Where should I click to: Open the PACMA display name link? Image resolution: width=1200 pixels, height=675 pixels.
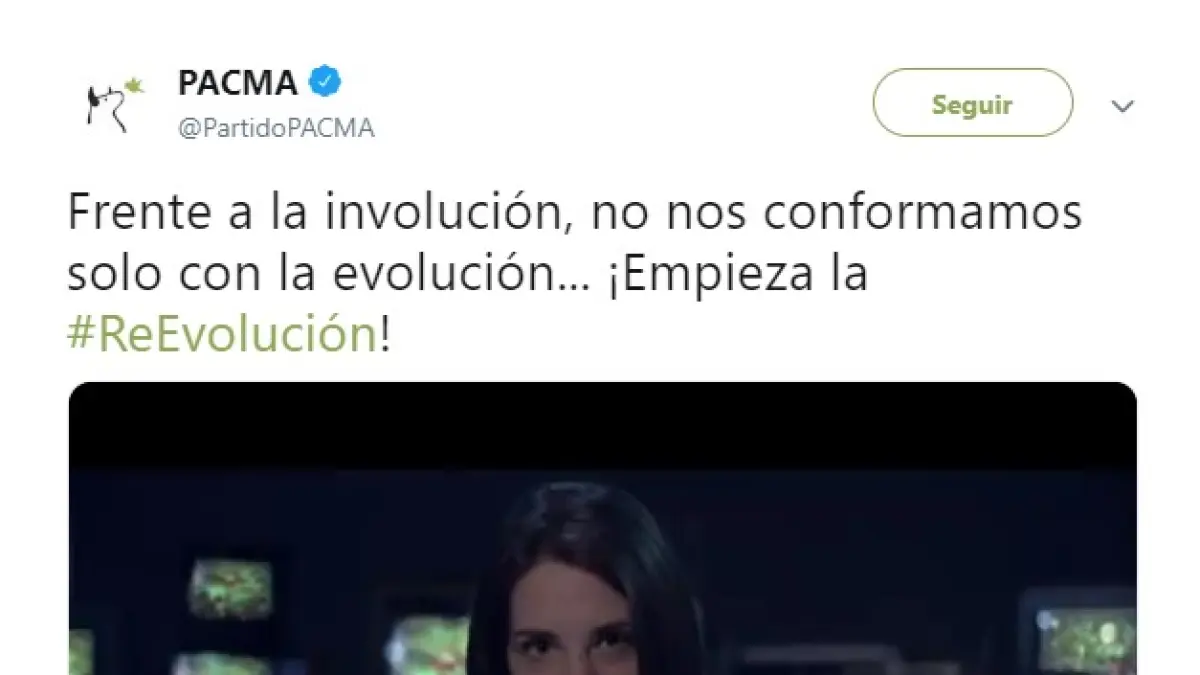pos(238,83)
